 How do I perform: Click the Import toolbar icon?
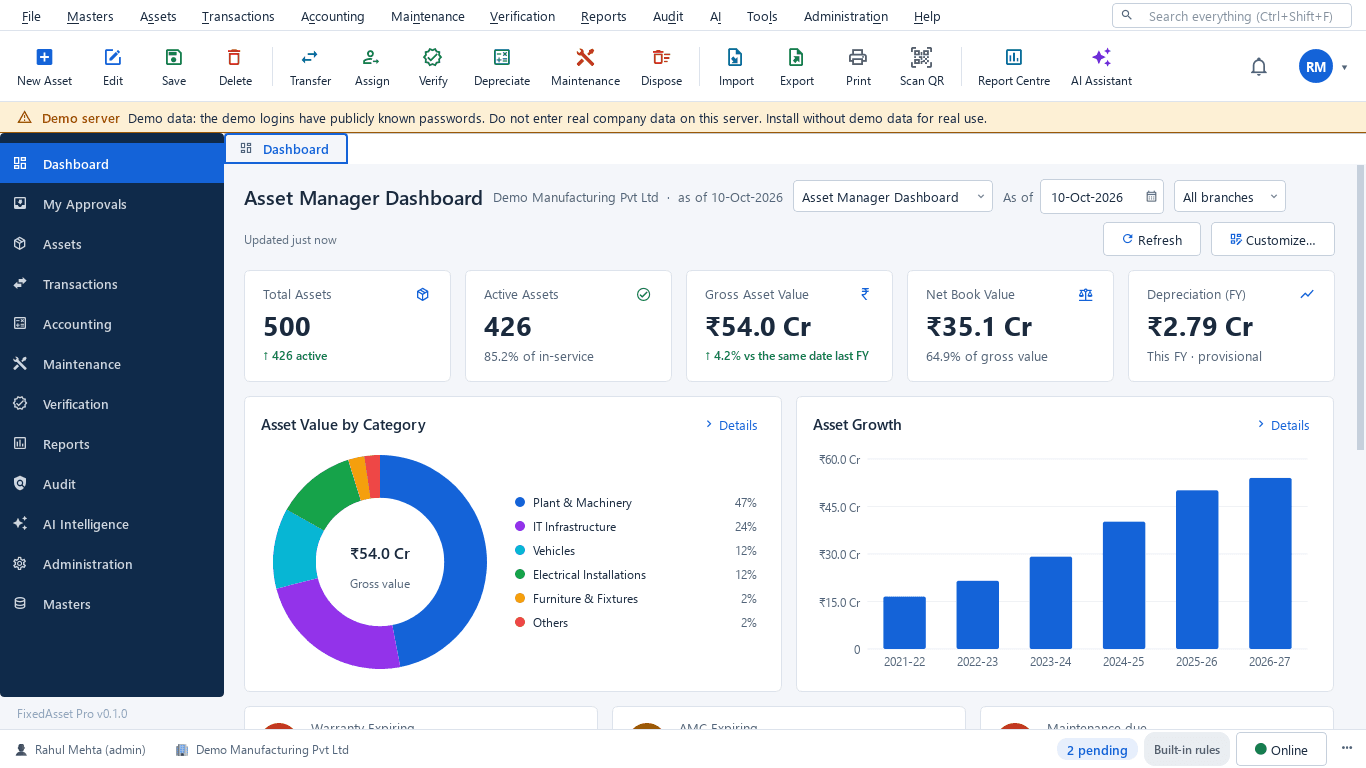[x=736, y=57]
